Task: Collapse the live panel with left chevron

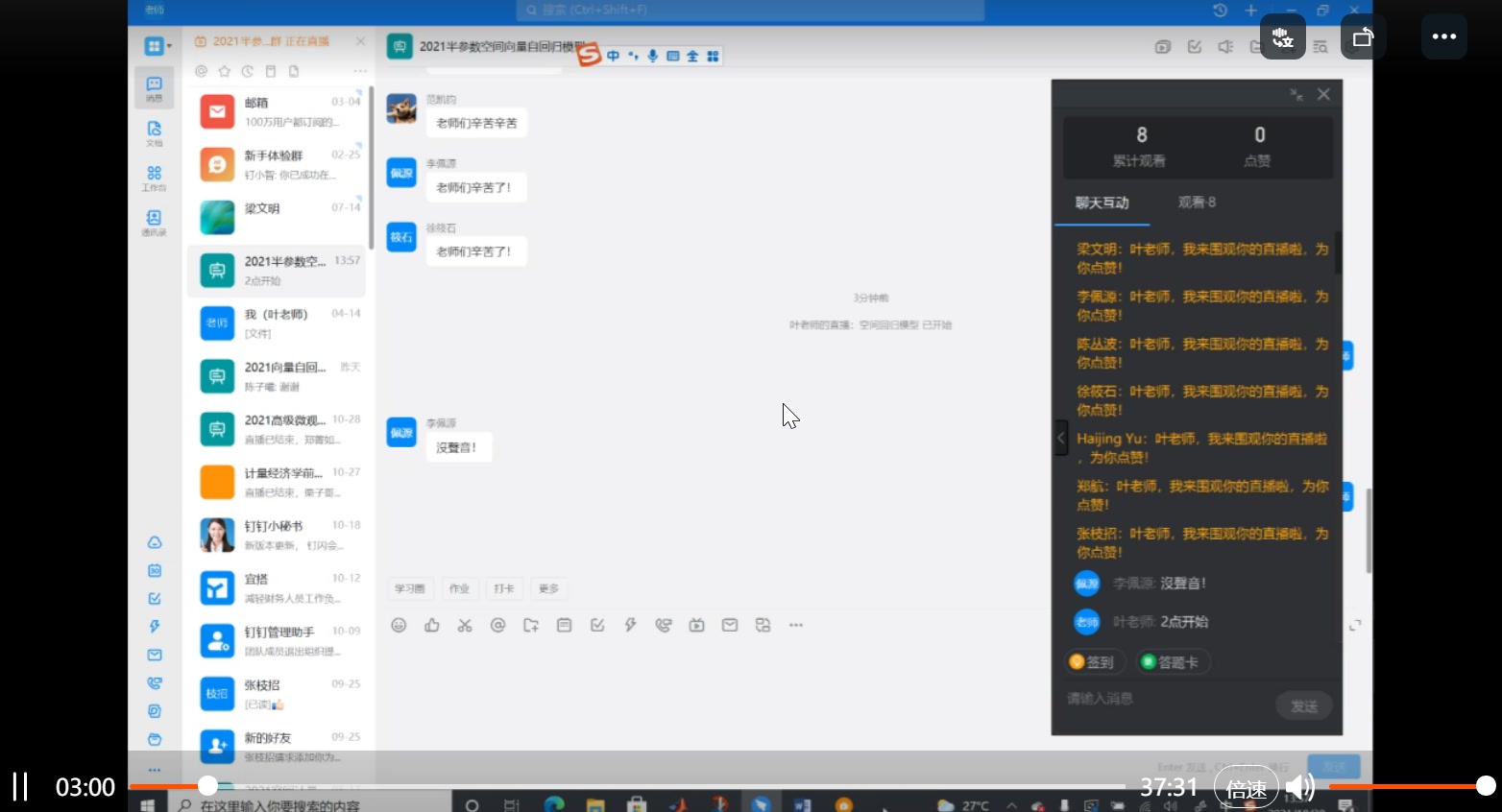Action: [1061, 438]
